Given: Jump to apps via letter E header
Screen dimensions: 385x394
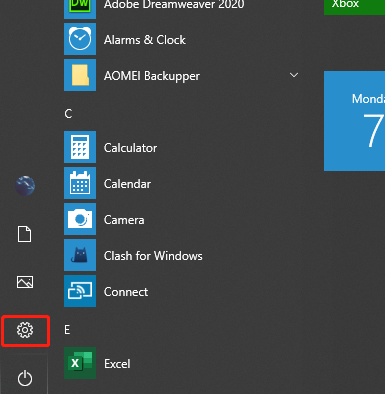Looking at the screenshot, I should pyautogui.click(x=67, y=330).
